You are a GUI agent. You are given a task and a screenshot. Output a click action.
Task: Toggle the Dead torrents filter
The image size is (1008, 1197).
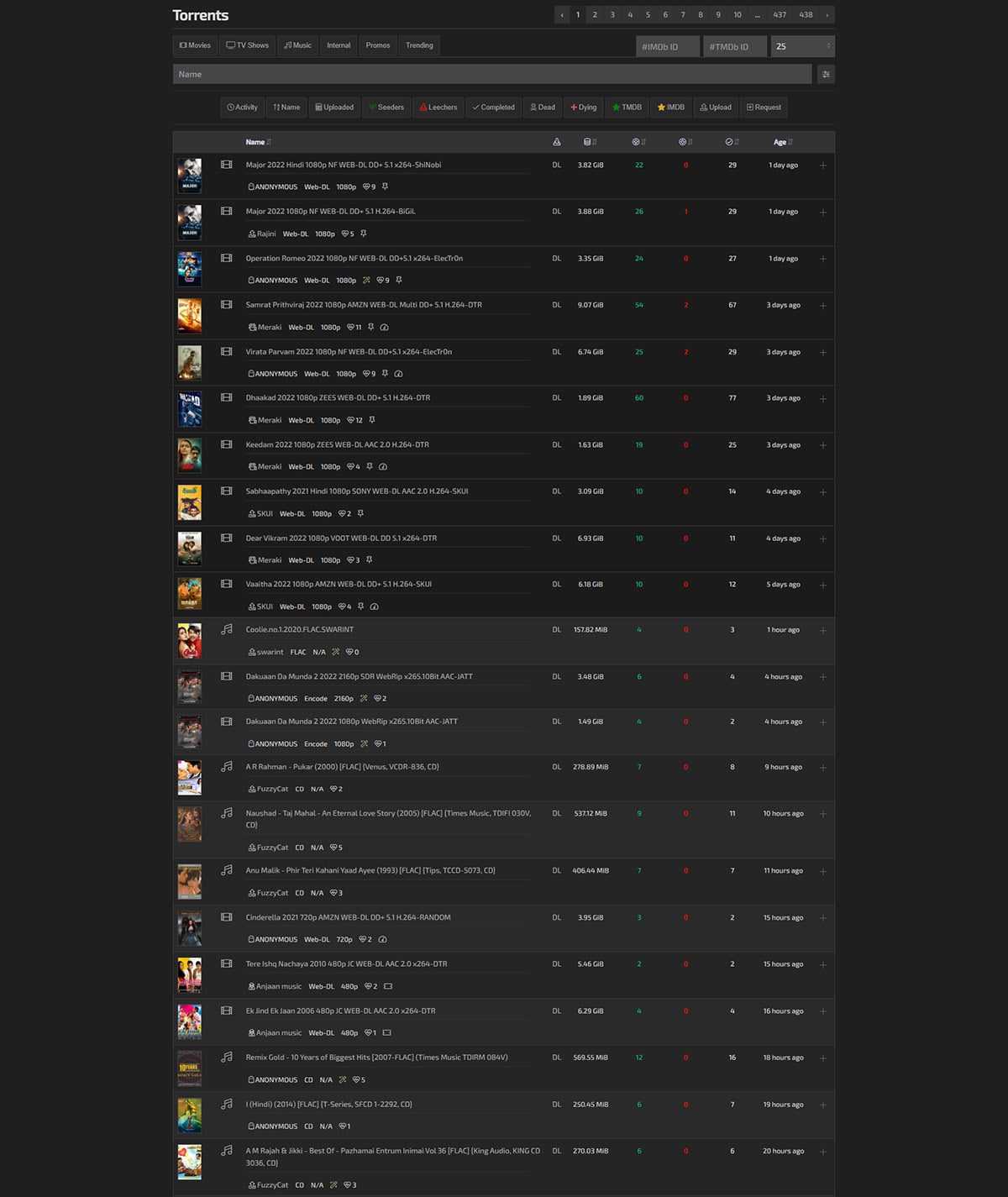pyautogui.click(x=543, y=108)
